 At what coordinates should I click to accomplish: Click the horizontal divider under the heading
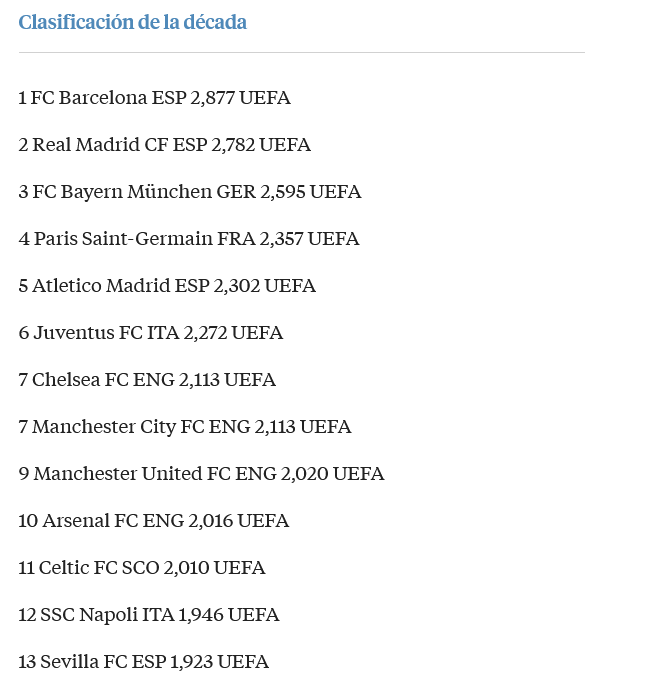pyautogui.click(x=302, y=53)
